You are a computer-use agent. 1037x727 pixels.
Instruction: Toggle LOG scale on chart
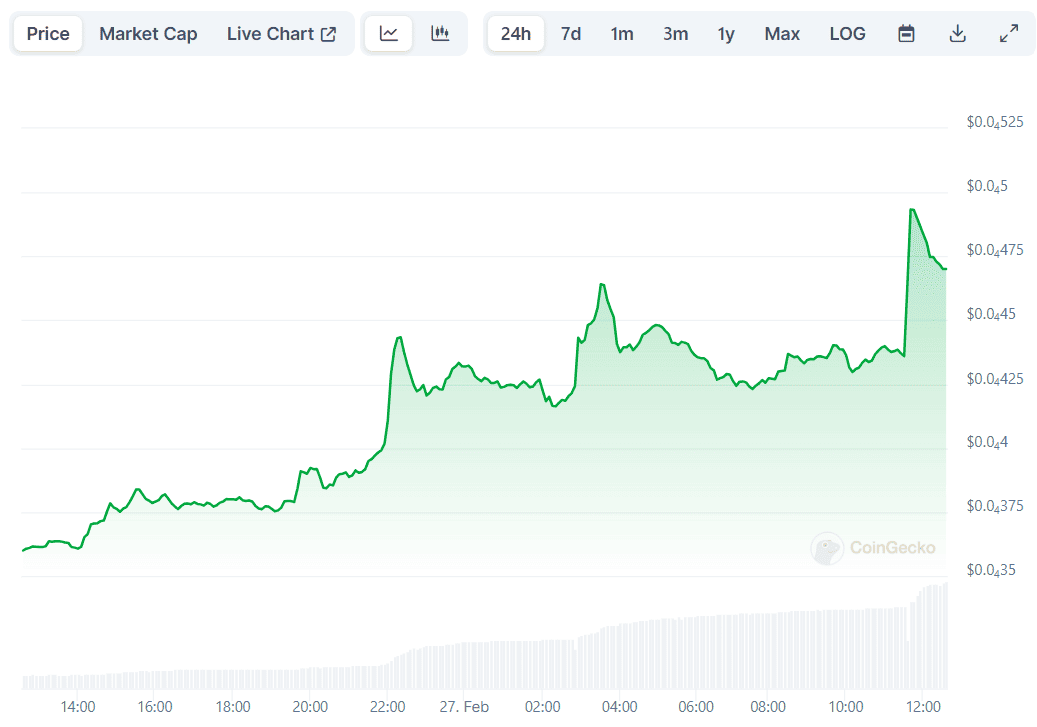tap(847, 34)
